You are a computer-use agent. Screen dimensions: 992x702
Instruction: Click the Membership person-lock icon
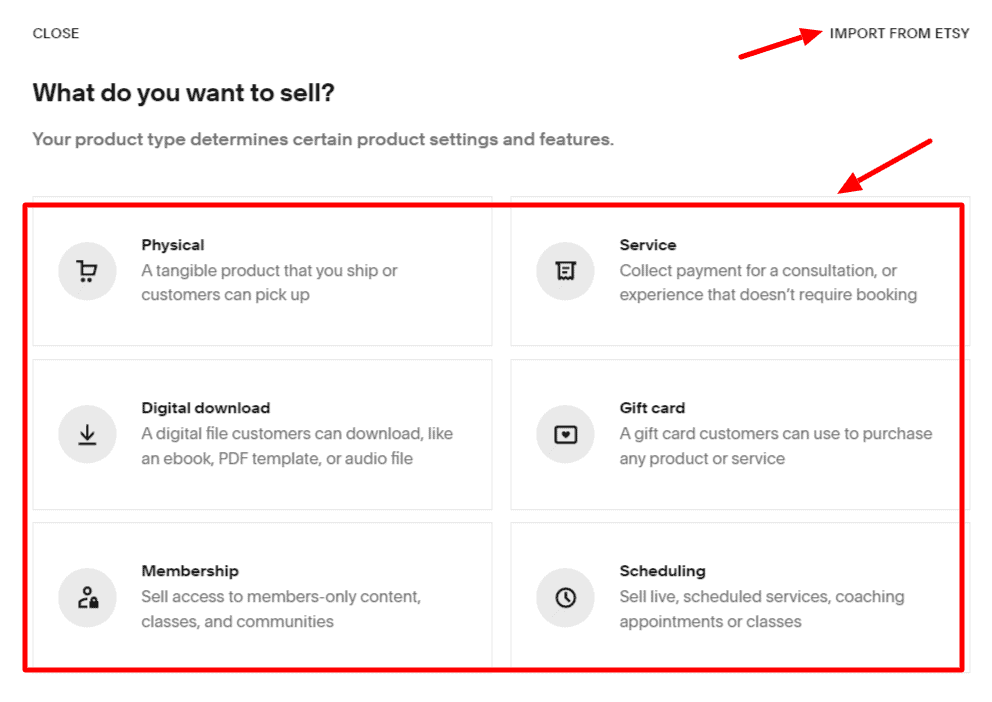point(87,597)
